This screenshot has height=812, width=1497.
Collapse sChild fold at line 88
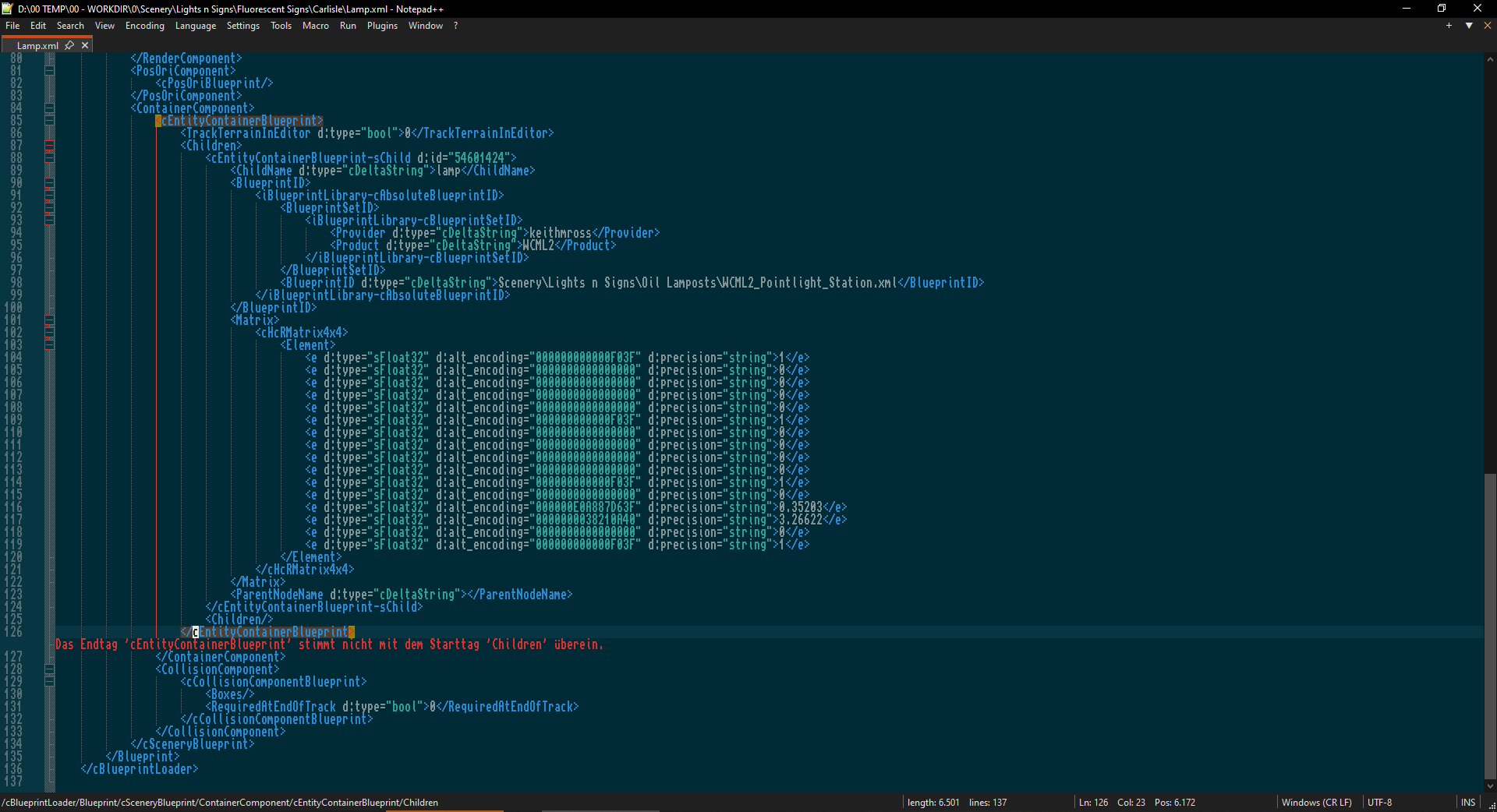click(x=50, y=158)
